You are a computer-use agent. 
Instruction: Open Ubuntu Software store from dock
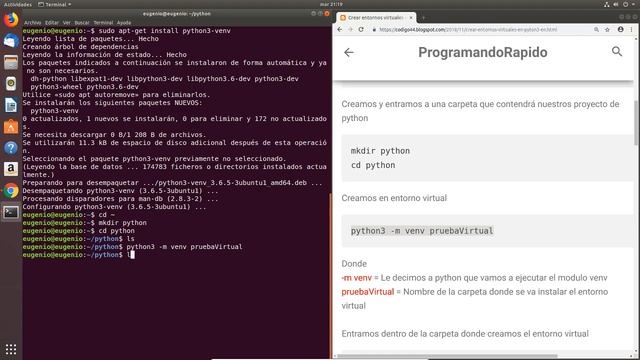pyautogui.click(x=11, y=127)
